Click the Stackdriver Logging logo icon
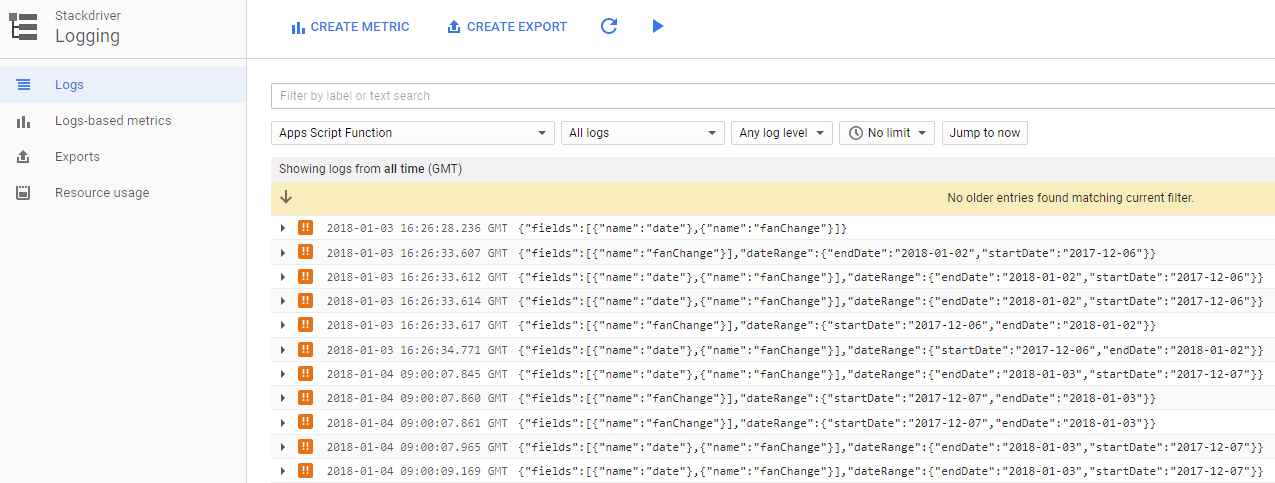 24,27
